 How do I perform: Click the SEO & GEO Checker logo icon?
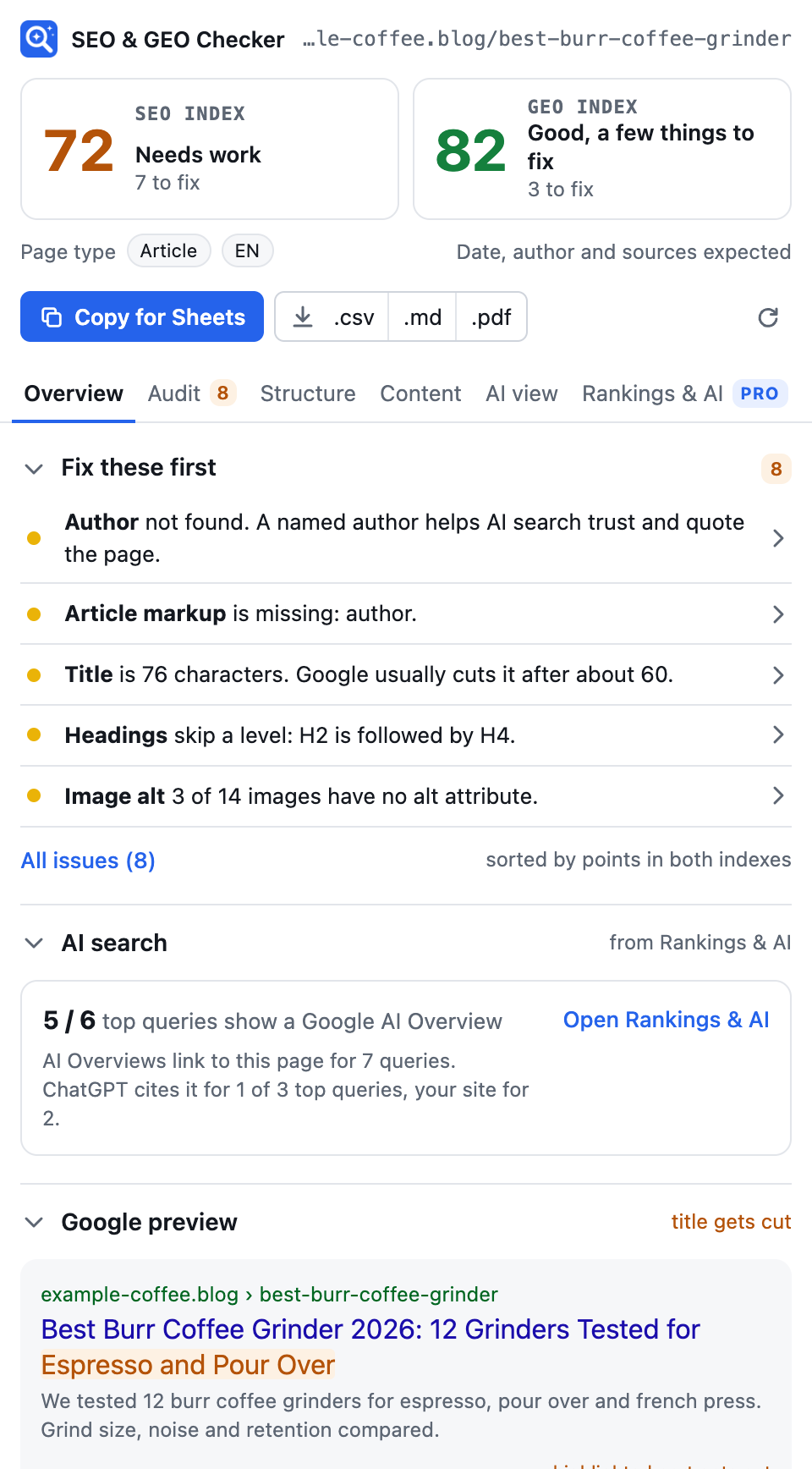click(39, 39)
